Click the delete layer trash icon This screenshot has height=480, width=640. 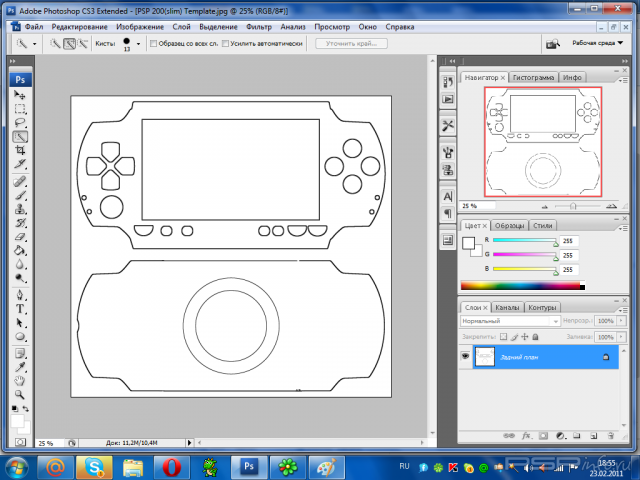click(608, 436)
